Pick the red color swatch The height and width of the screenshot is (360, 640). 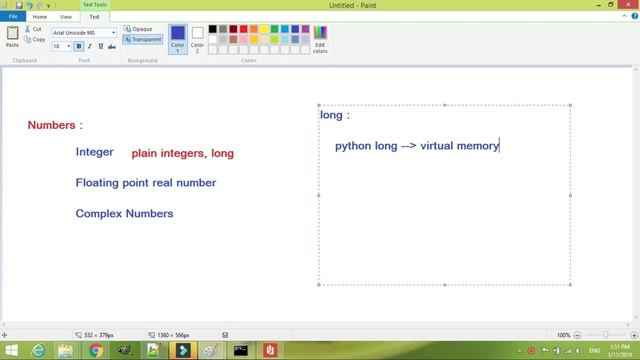point(244,29)
